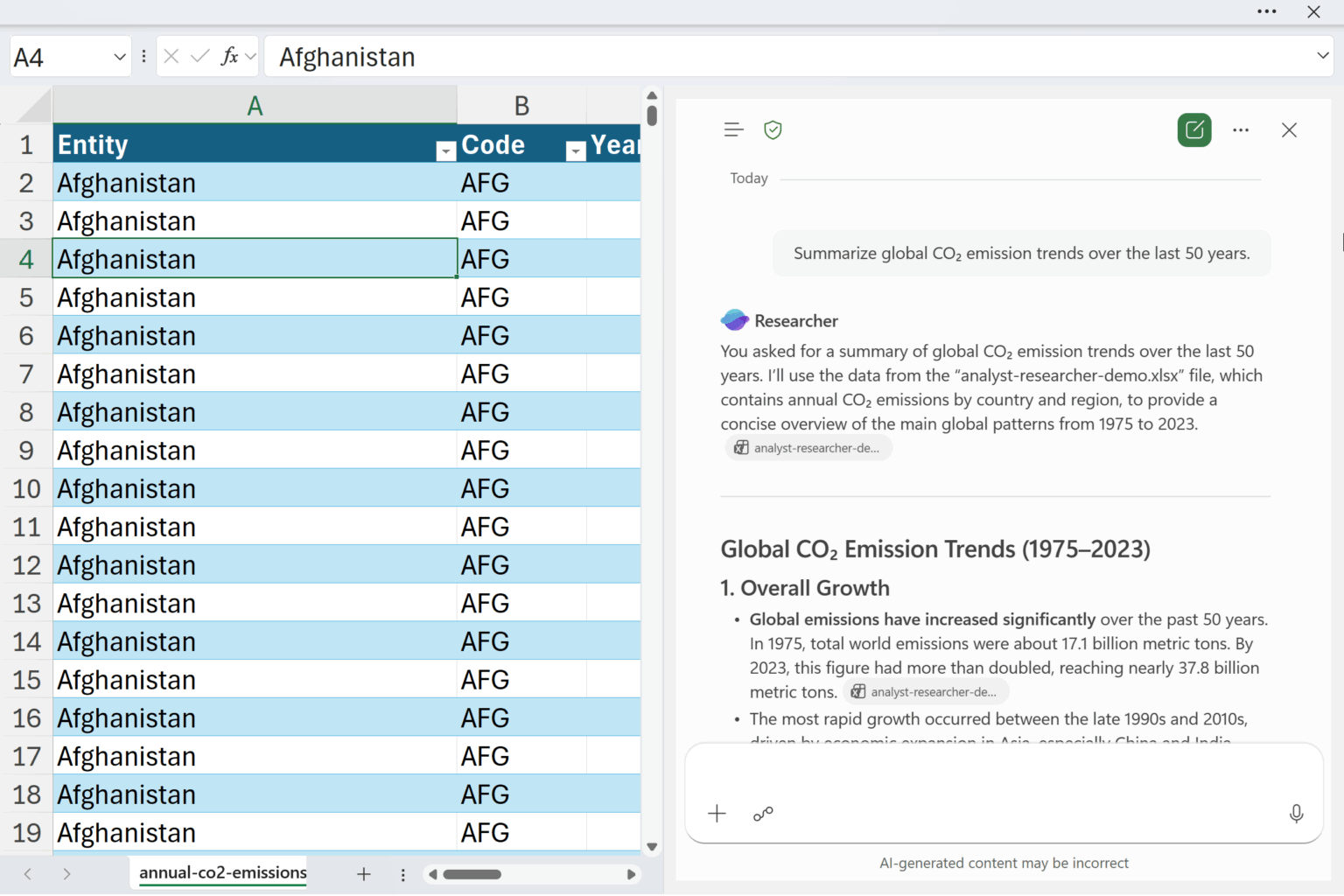Add a new worksheet with plus button

(x=364, y=874)
